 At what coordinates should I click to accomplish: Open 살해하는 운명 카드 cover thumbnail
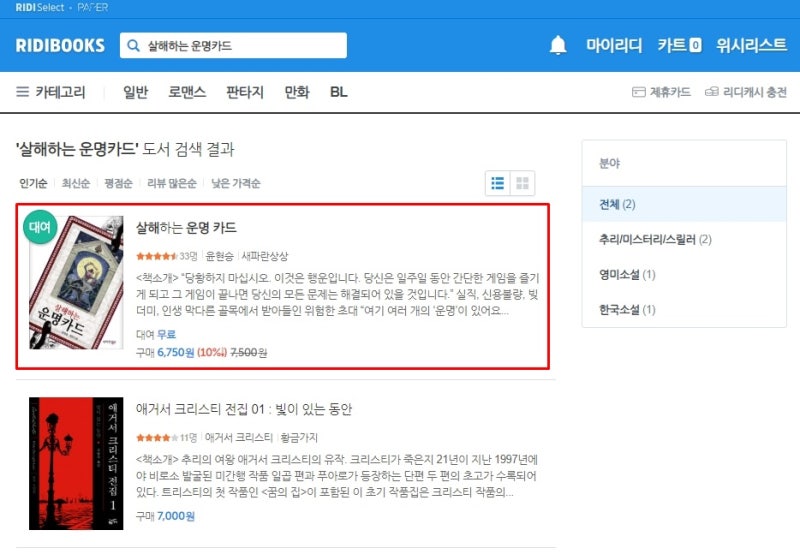coord(76,283)
